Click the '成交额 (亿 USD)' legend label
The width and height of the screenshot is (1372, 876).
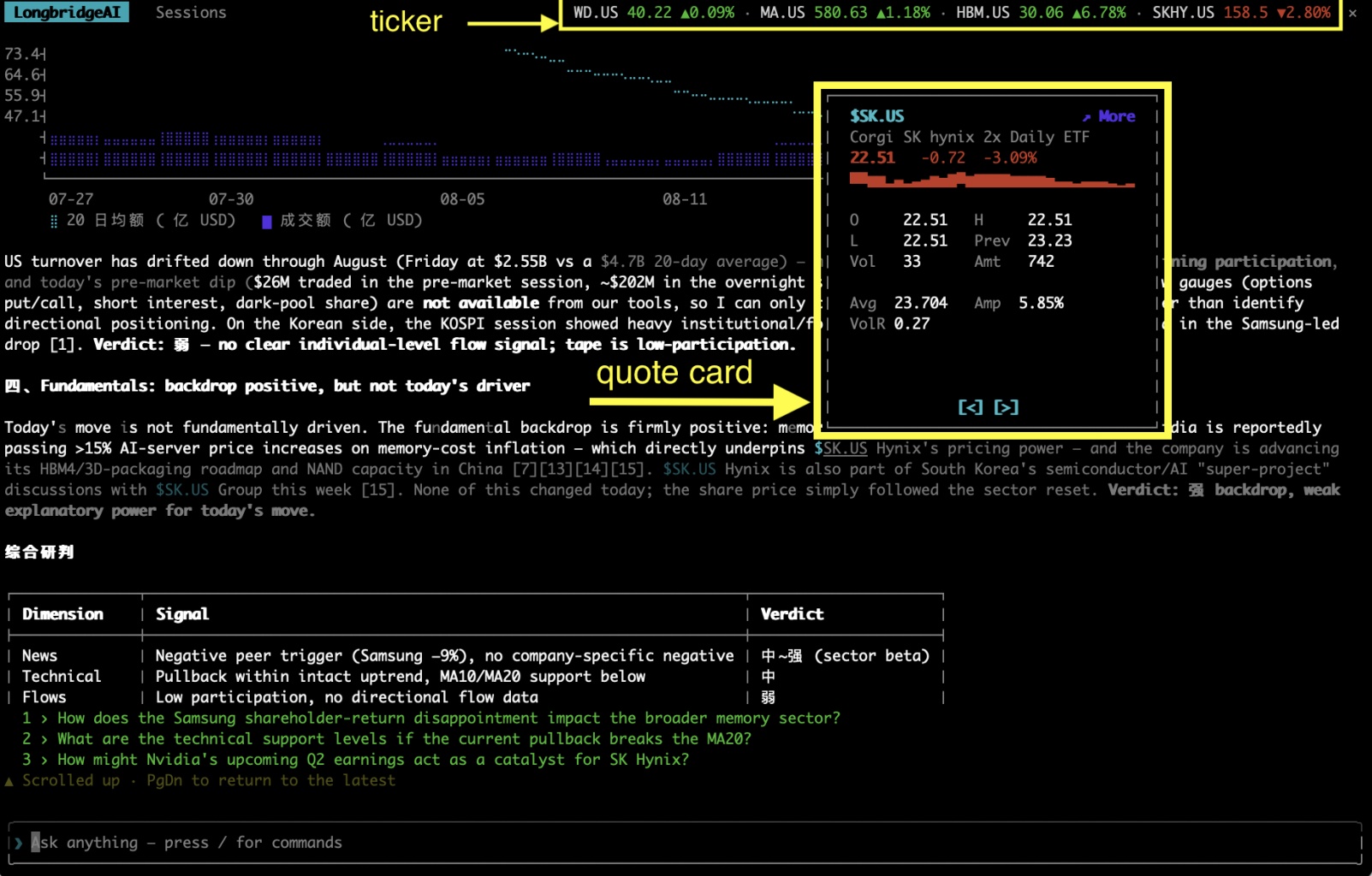[x=351, y=220]
